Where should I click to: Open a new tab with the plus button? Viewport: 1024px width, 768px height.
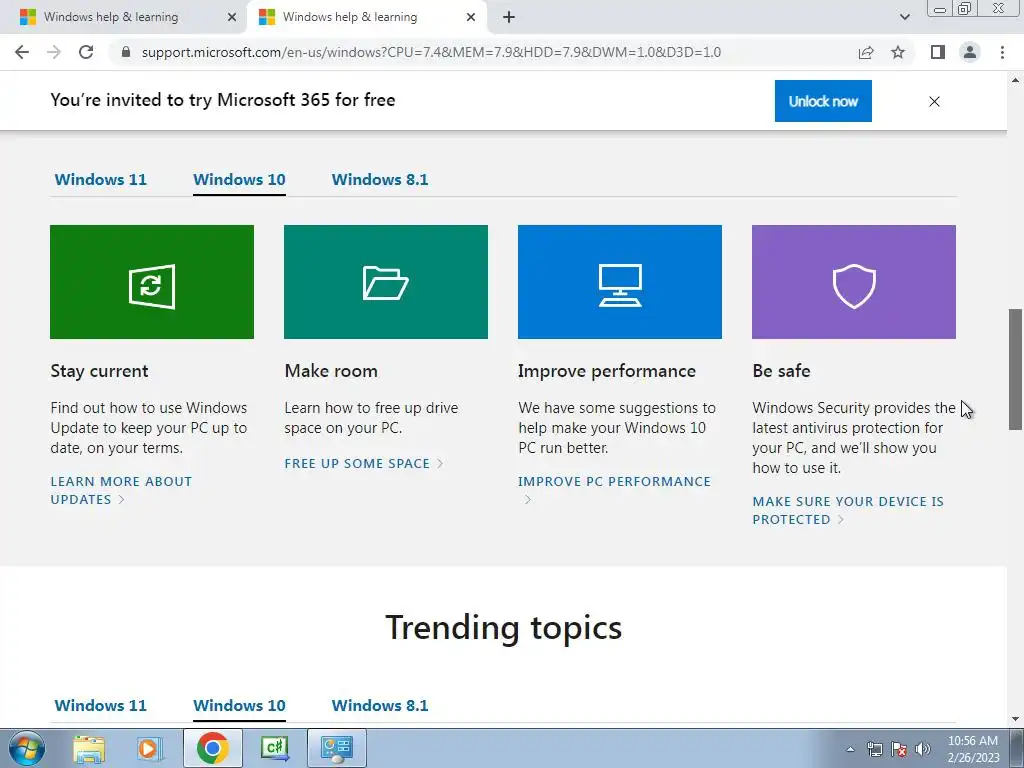pyautogui.click(x=509, y=17)
